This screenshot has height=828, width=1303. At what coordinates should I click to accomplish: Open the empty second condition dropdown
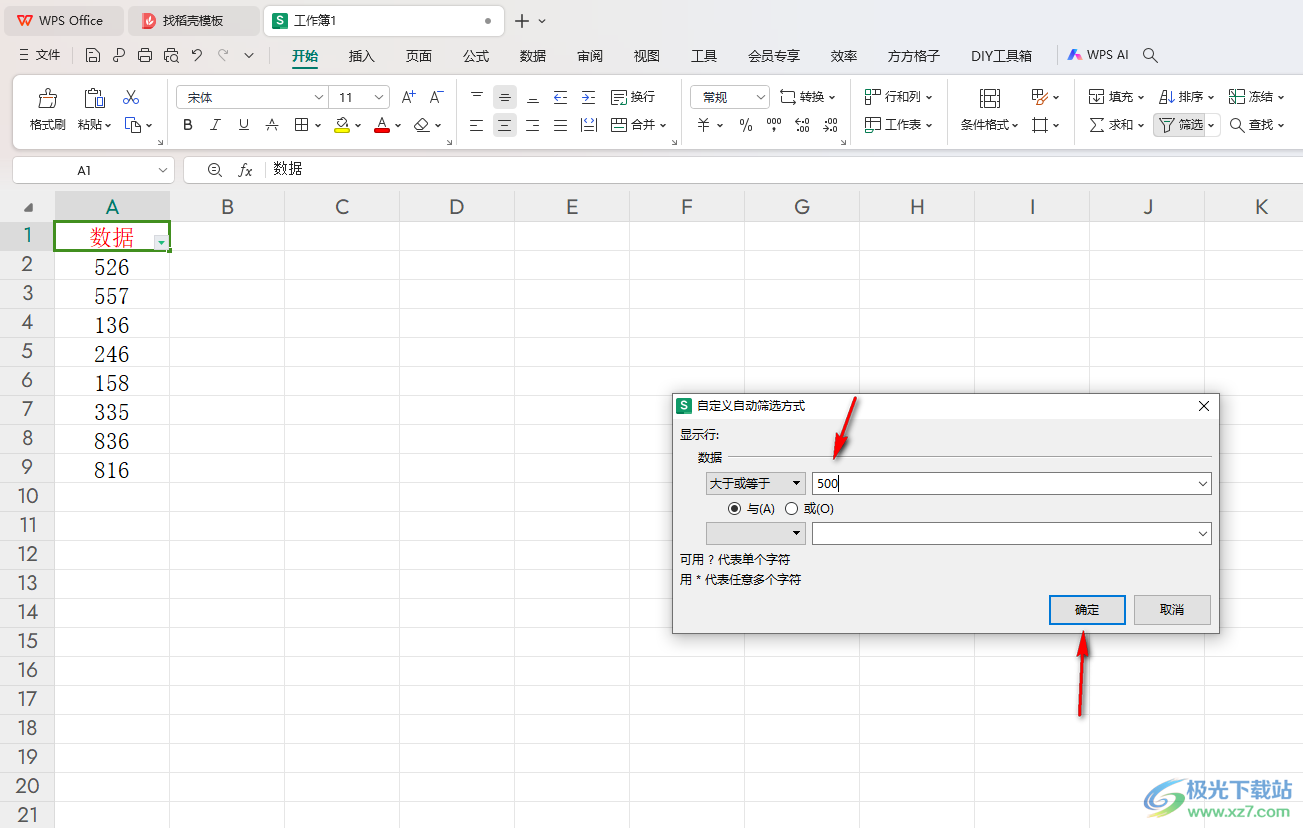pos(755,534)
